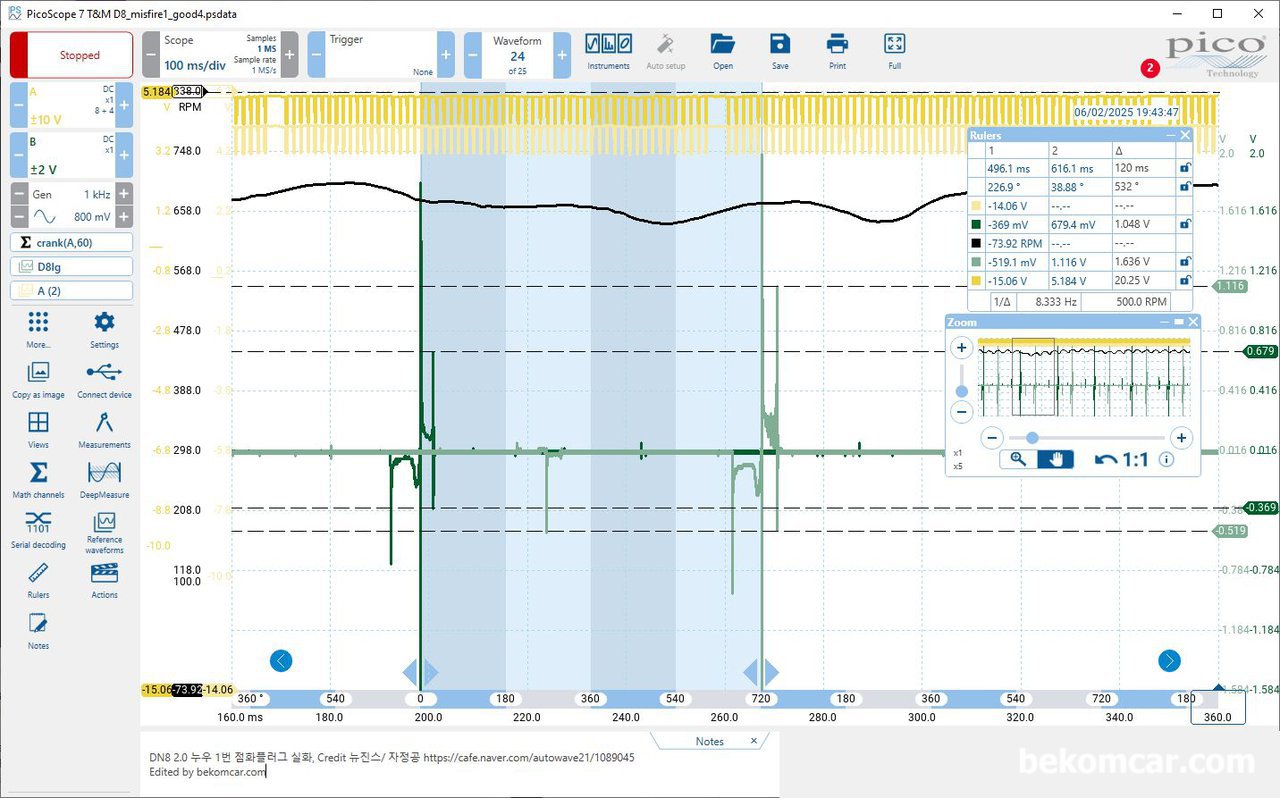Go to next waveform with plus
The image size is (1280, 798).
(562, 54)
